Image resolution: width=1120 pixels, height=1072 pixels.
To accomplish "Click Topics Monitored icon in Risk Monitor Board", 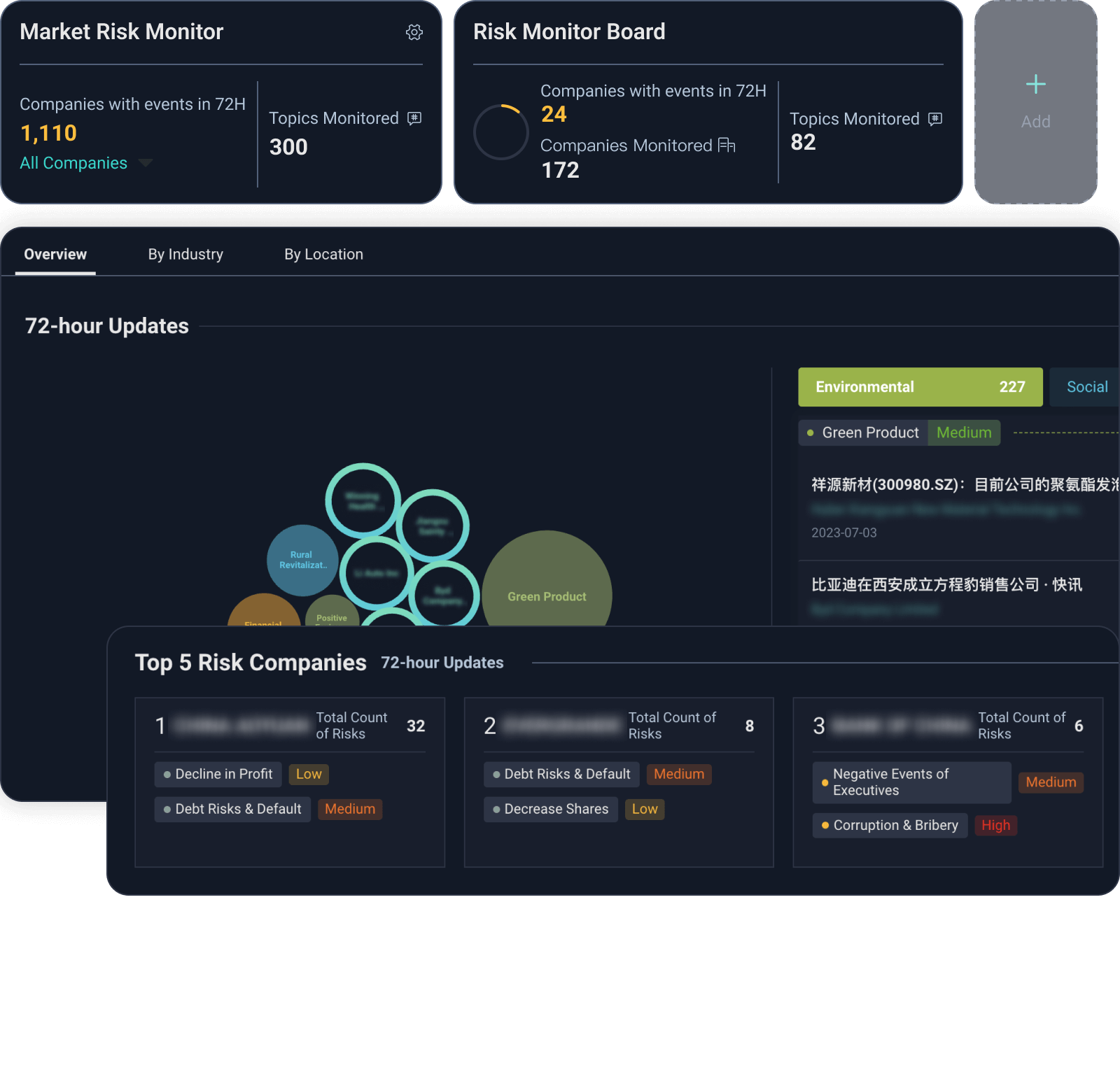I will (935, 119).
